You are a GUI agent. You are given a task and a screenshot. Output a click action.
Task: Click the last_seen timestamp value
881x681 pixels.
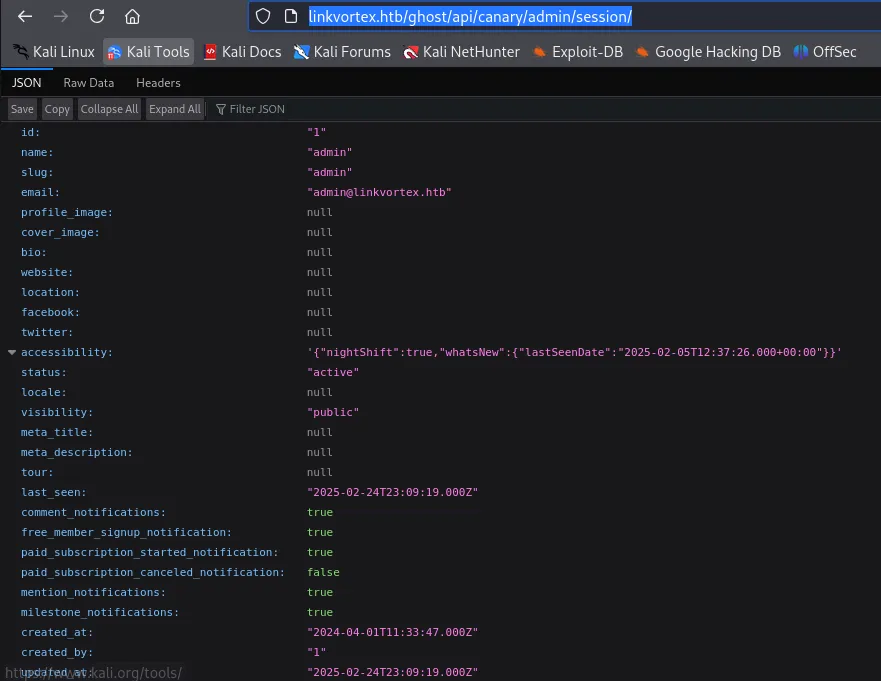click(x=392, y=492)
